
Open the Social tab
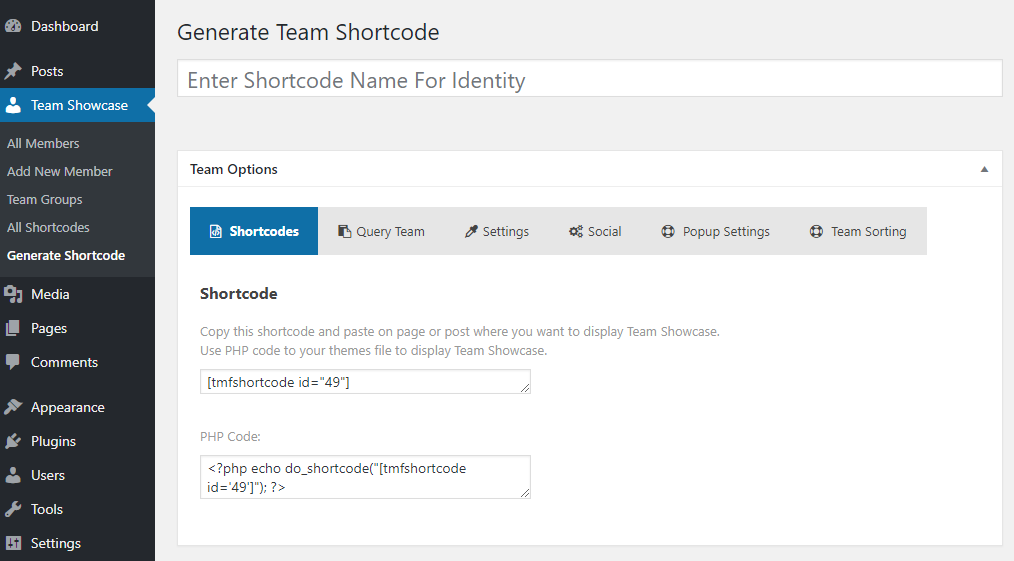(x=595, y=231)
